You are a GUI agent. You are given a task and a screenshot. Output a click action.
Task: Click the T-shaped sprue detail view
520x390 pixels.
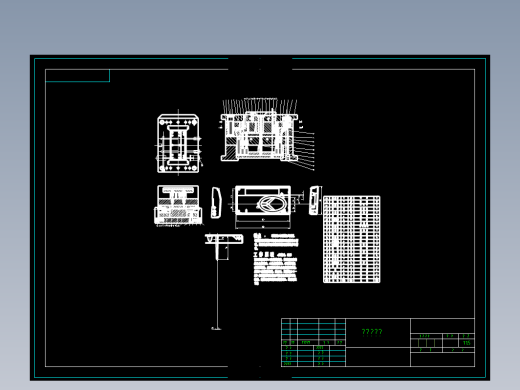click(224, 247)
